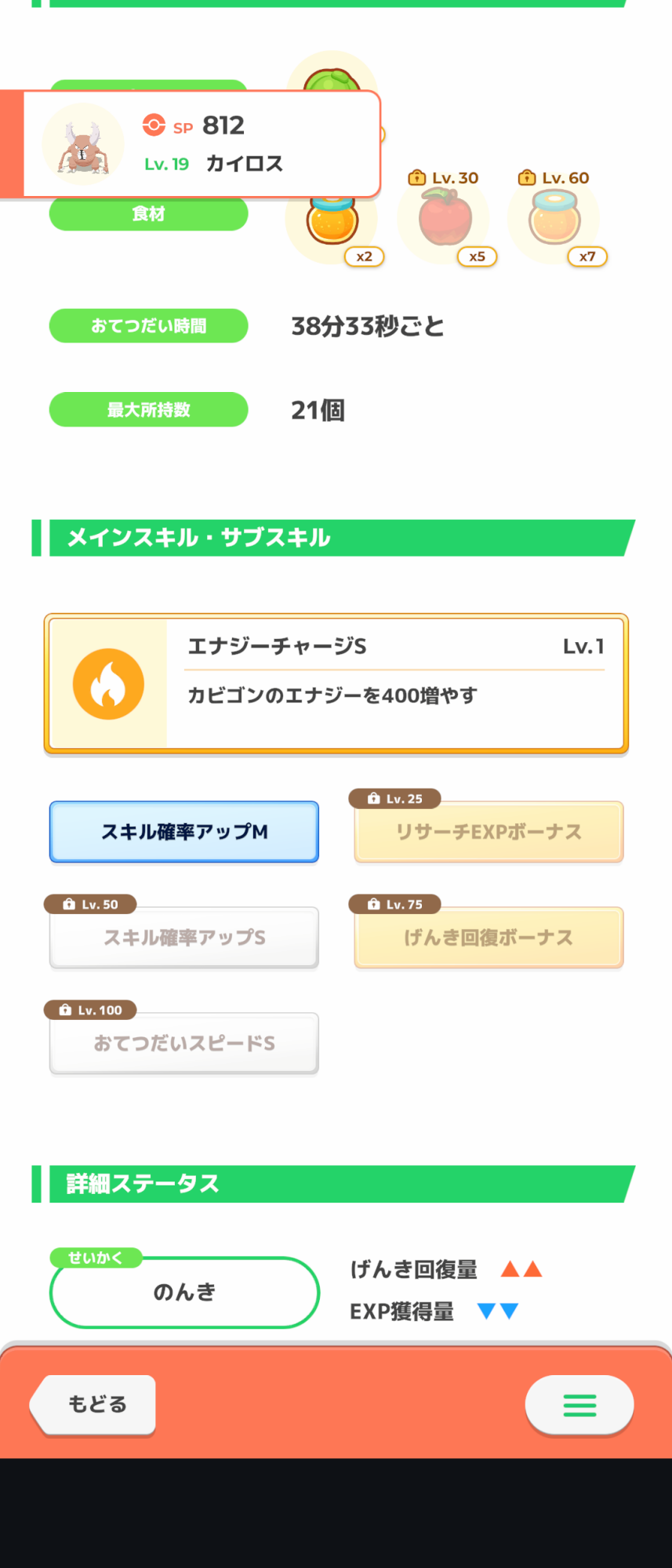Tap the locked リサーチEXPボーナス sub skill
Screen dimensions: 672x1568
coord(489,832)
